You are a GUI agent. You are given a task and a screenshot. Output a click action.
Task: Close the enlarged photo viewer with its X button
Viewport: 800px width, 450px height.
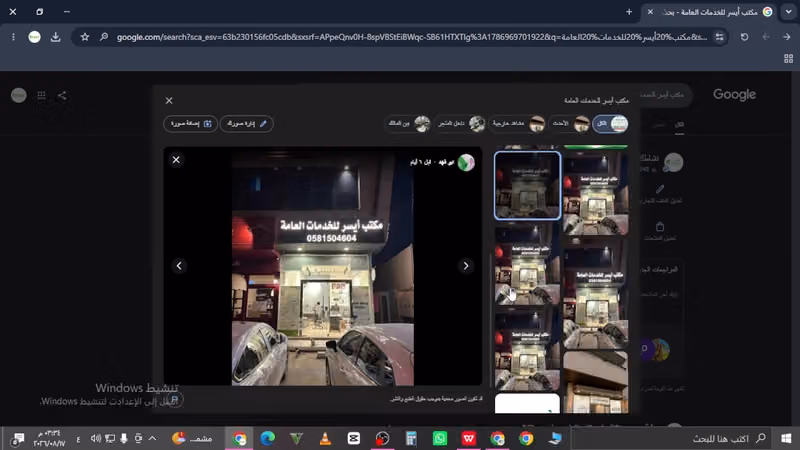pos(176,160)
